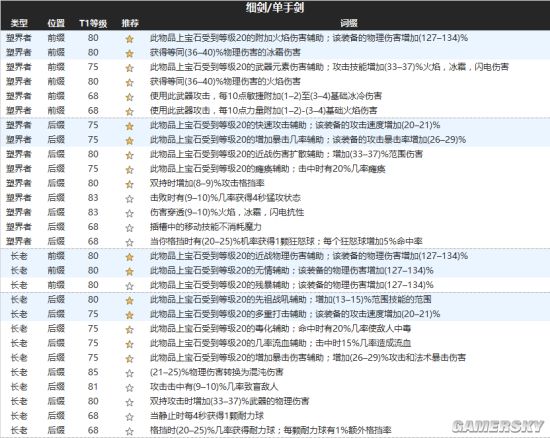Click empty star for 伤害穿透 抗性 row
550x438 pixels.
click(x=129, y=213)
